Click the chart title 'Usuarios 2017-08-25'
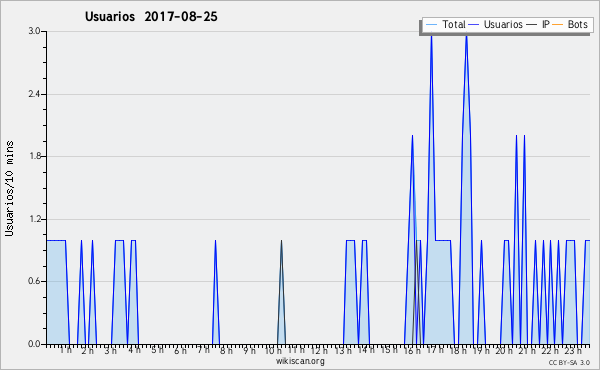The height and width of the screenshot is (370, 600). (x=151, y=16)
